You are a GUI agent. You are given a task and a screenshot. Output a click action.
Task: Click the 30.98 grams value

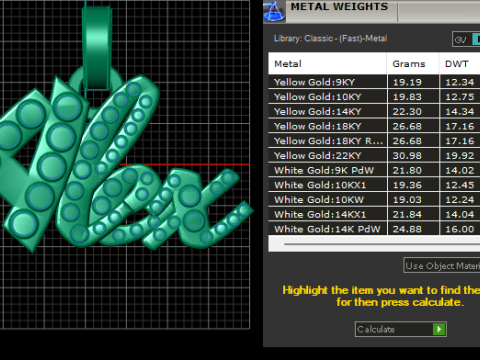pyautogui.click(x=407, y=156)
